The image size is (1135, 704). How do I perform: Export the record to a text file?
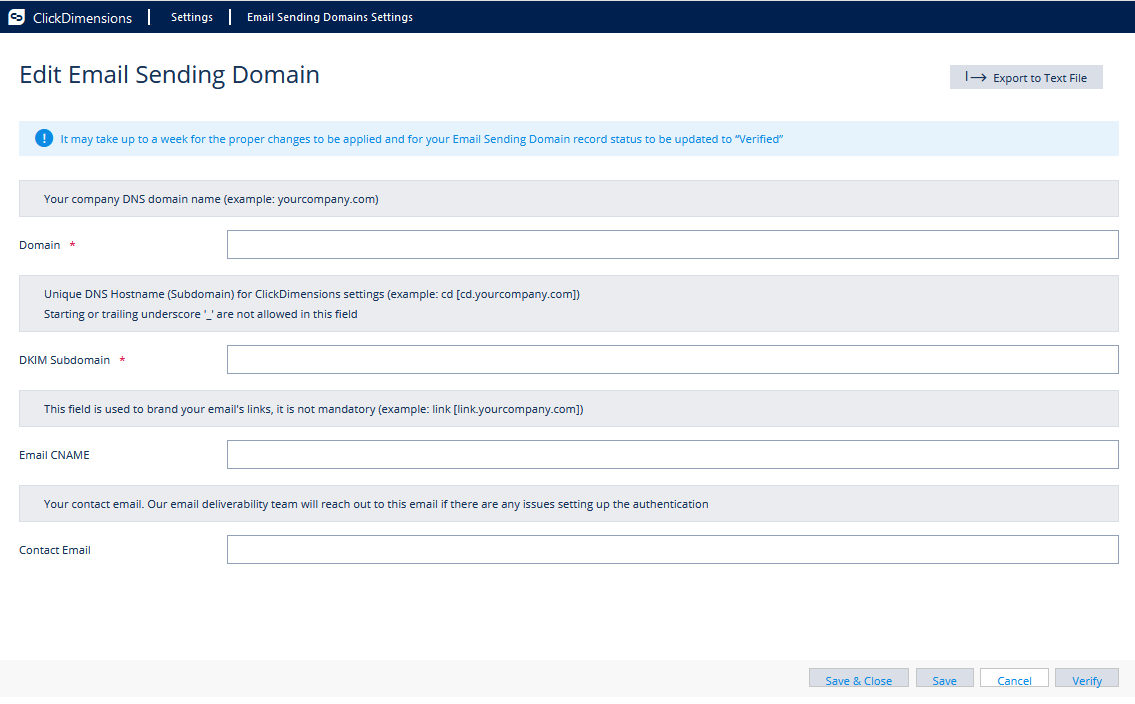tap(1026, 77)
